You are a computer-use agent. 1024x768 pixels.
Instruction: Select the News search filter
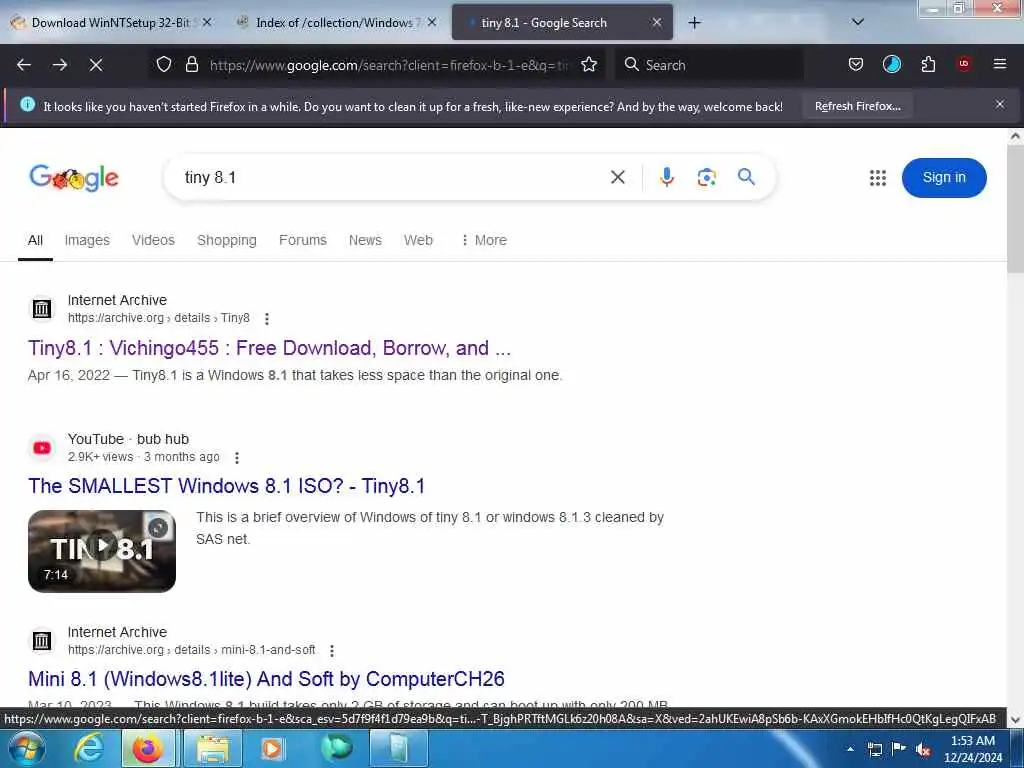pos(365,240)
